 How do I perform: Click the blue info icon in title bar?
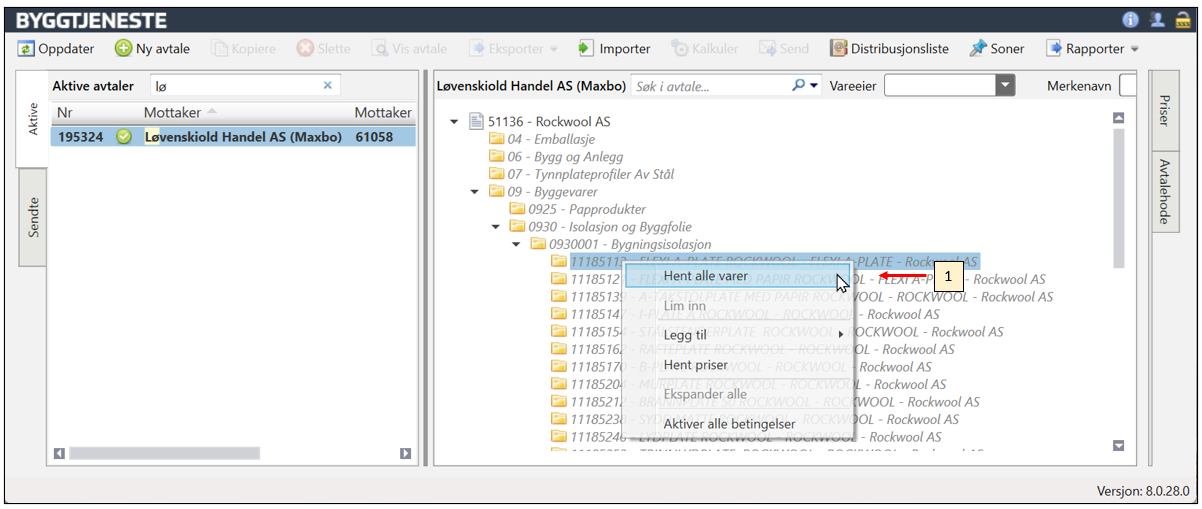click(x=1131, y=20)
